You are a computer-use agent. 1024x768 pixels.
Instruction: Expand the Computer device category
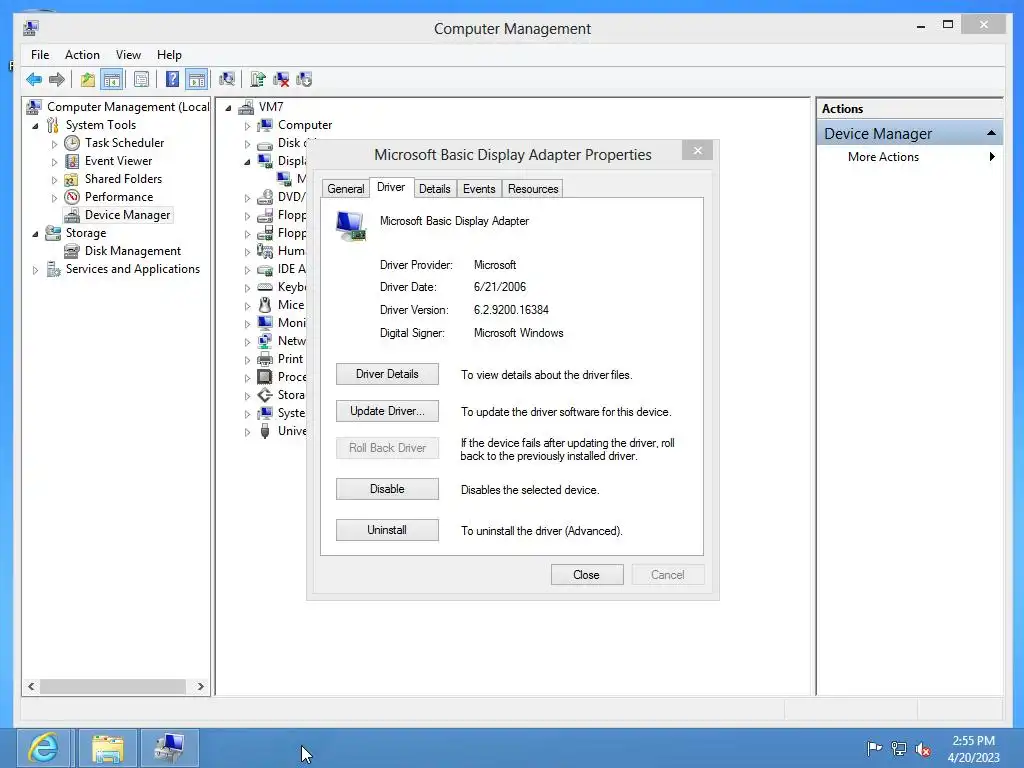tap(248, 125)
